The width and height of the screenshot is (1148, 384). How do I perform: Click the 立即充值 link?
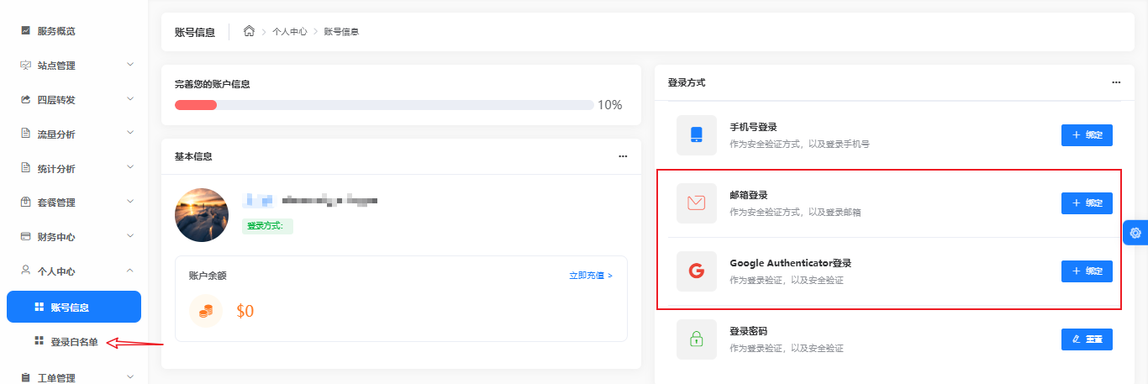pos(591,276)
